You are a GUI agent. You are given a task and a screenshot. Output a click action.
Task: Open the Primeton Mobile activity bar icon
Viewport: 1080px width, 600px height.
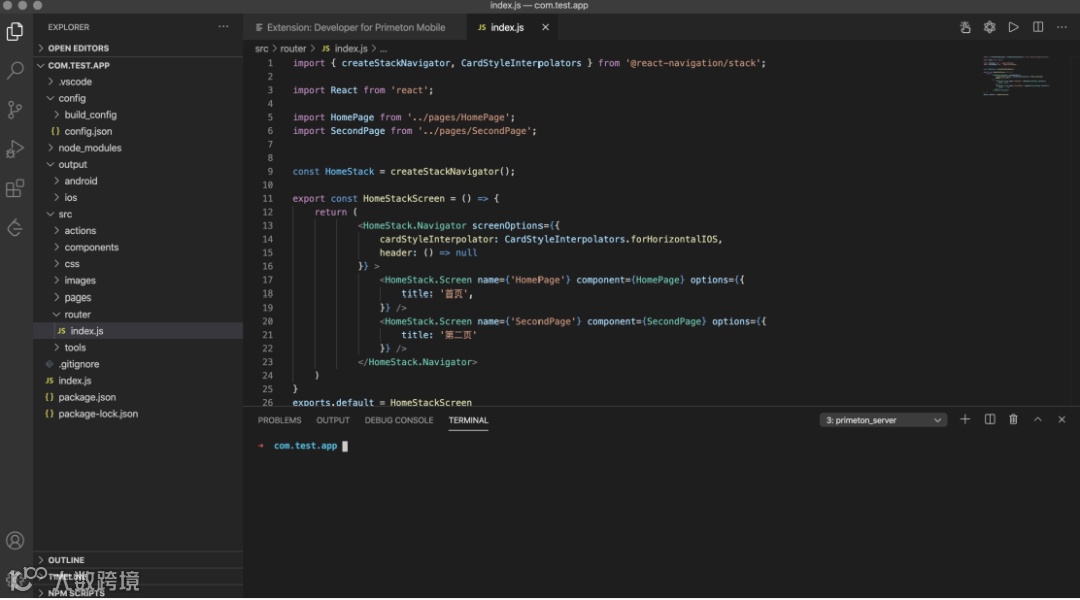pos(15,228)
